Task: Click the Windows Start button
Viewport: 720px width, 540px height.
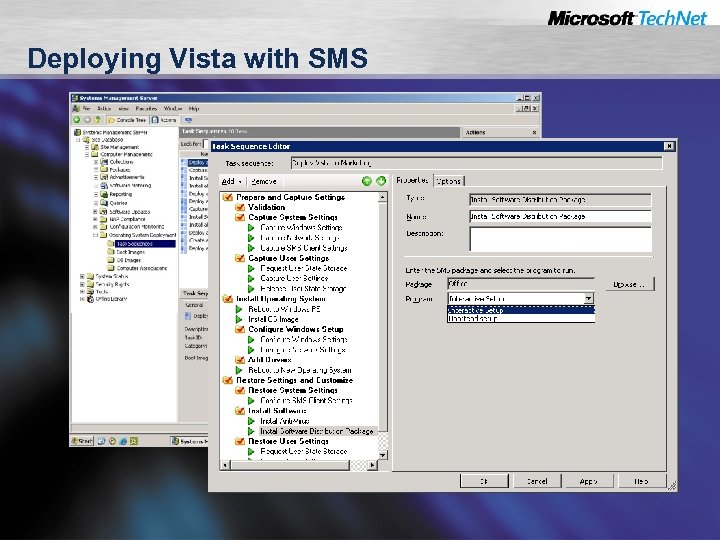Action: pyautogui.click(x=82, y=441)
